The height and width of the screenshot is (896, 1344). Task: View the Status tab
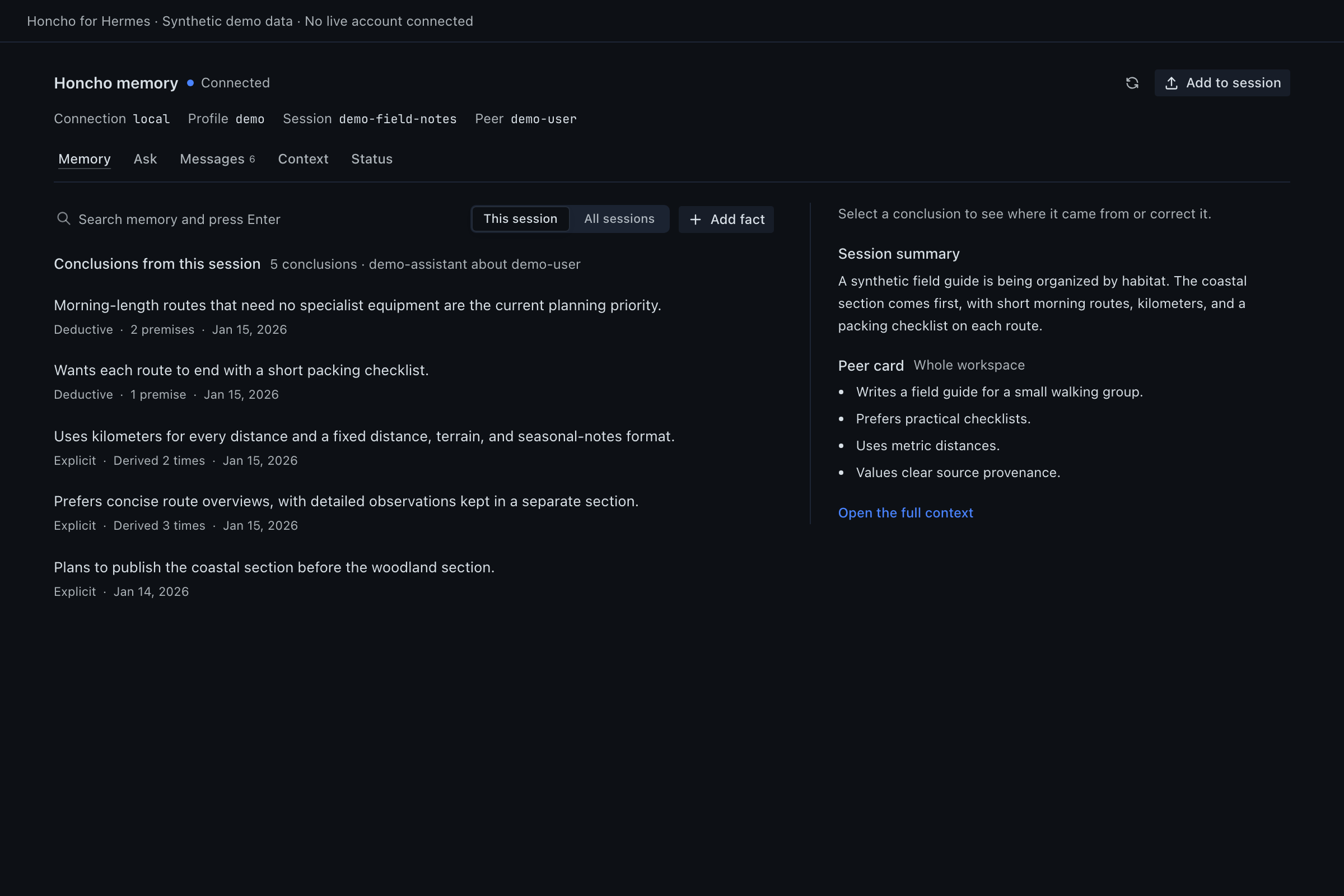(x=371, y=159)
